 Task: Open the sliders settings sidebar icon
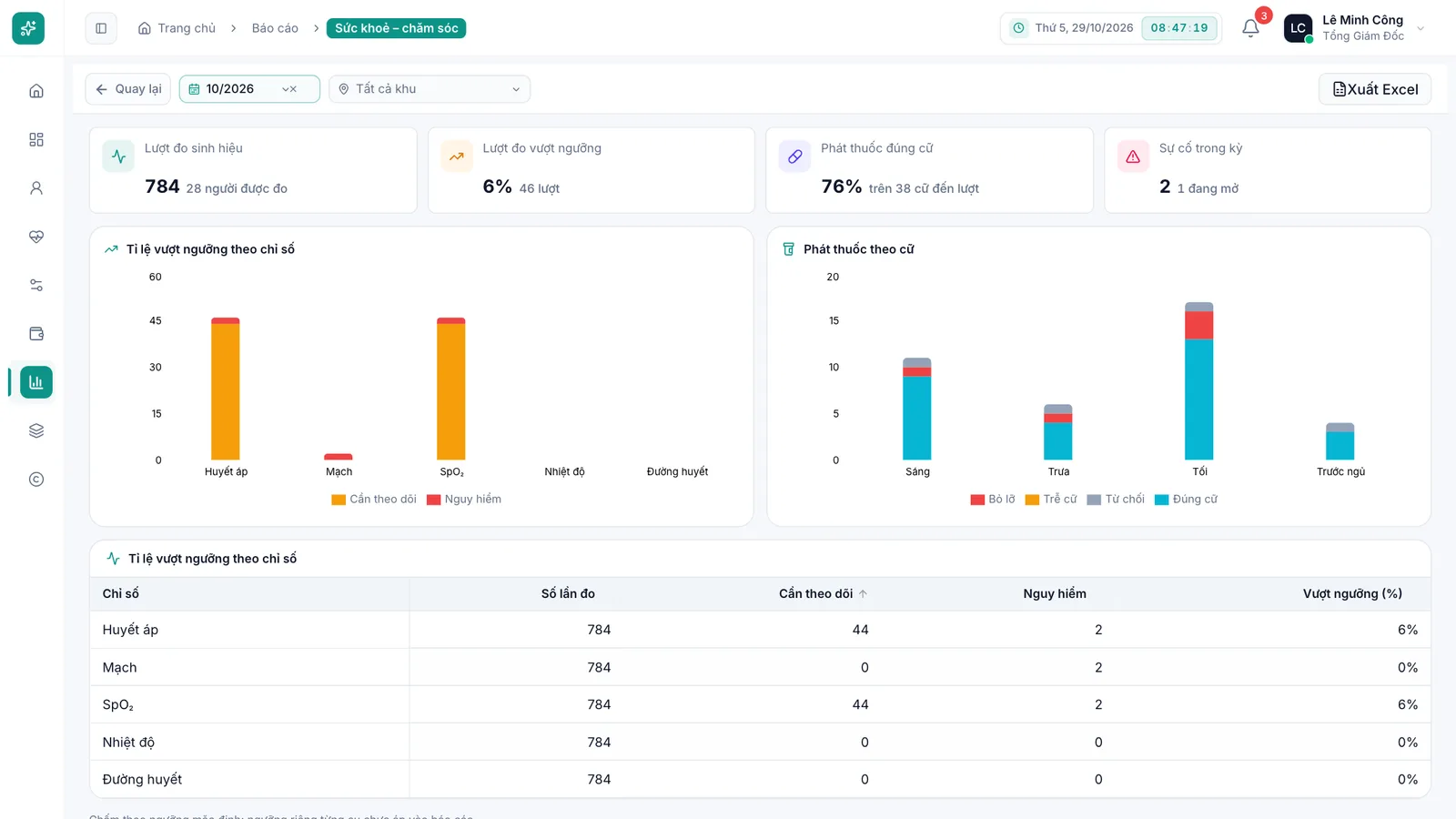click(36, 285)
